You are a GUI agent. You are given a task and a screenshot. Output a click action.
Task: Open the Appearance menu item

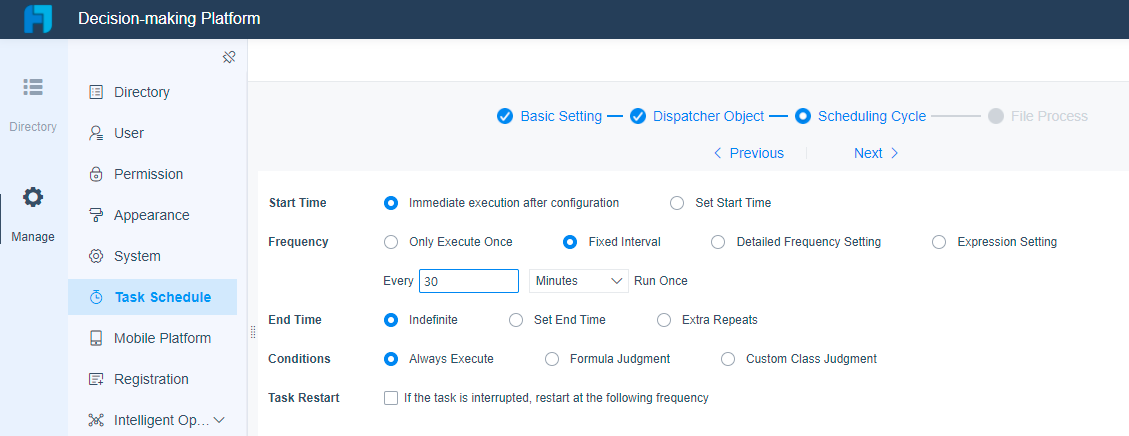coord(153,215)
